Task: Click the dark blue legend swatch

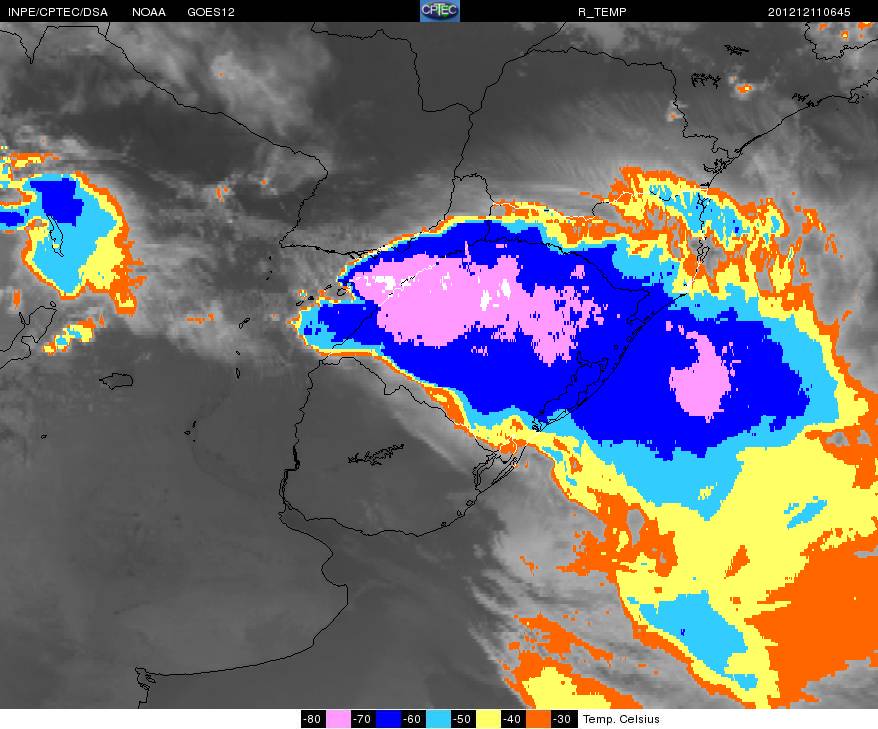Action: (x=387, y=719)
